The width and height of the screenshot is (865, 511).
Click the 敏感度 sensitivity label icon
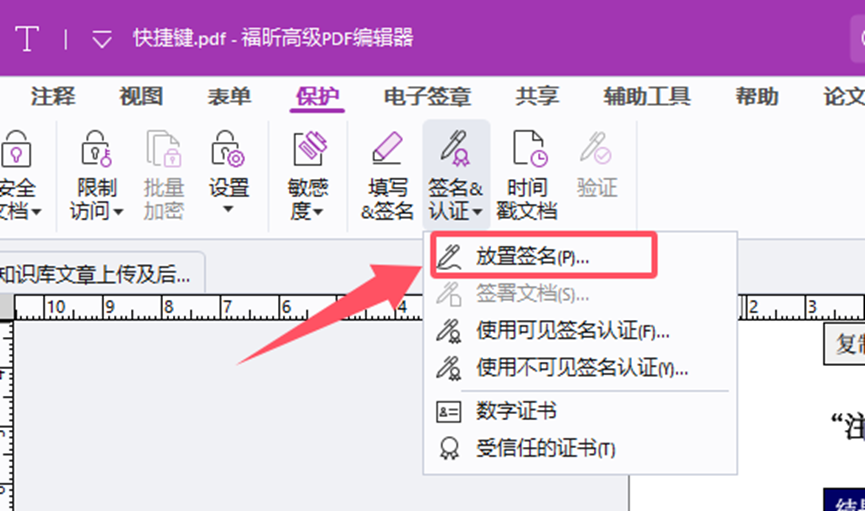[308, 150]
